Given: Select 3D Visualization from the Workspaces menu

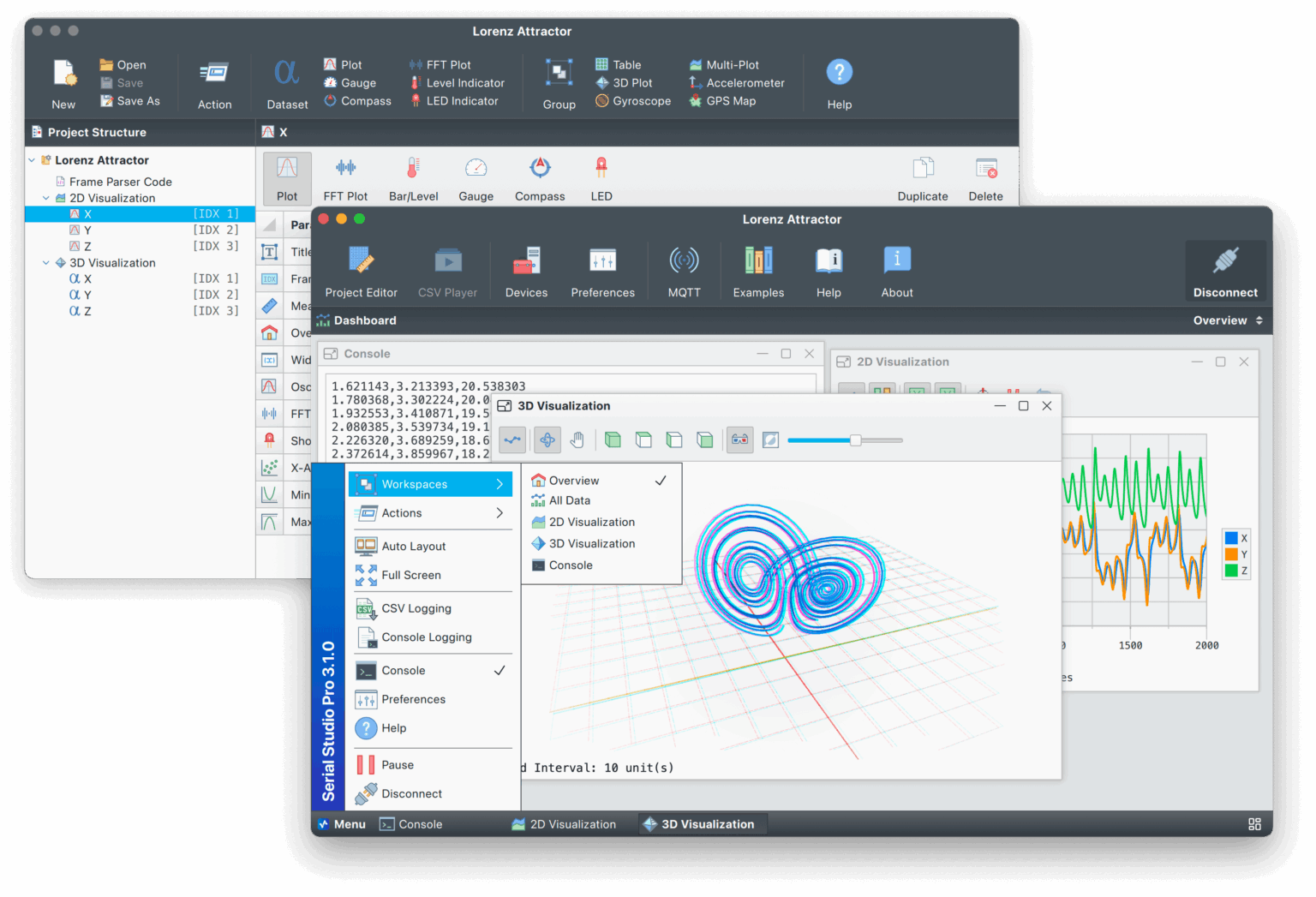Looking at the screenshot, I should point(593,543).
